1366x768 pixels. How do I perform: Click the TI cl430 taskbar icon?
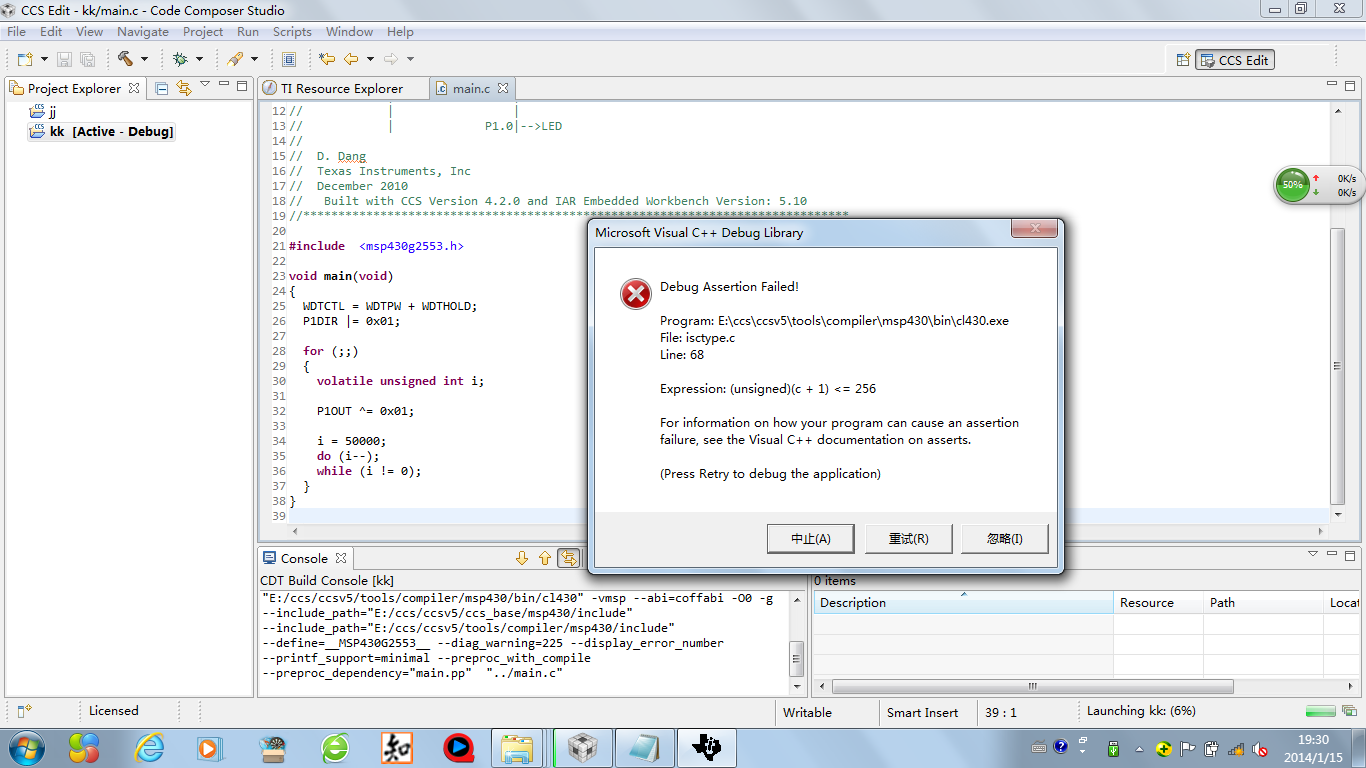pyautogui.click(x=707, y=747)
